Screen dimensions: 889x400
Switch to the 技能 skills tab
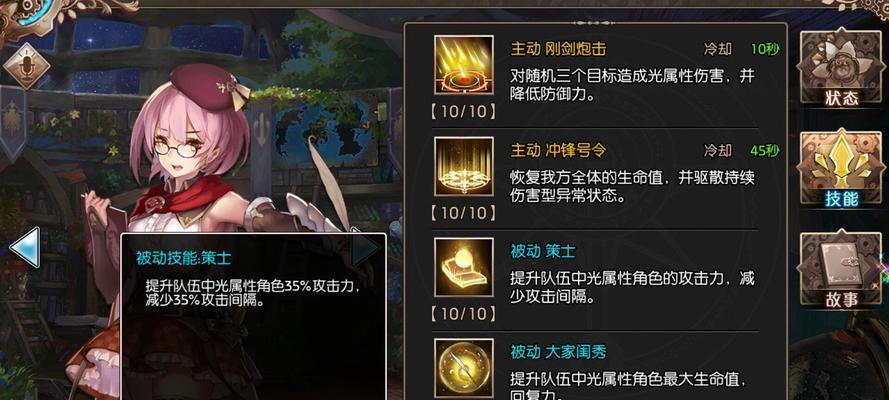[x=841, y=168]
